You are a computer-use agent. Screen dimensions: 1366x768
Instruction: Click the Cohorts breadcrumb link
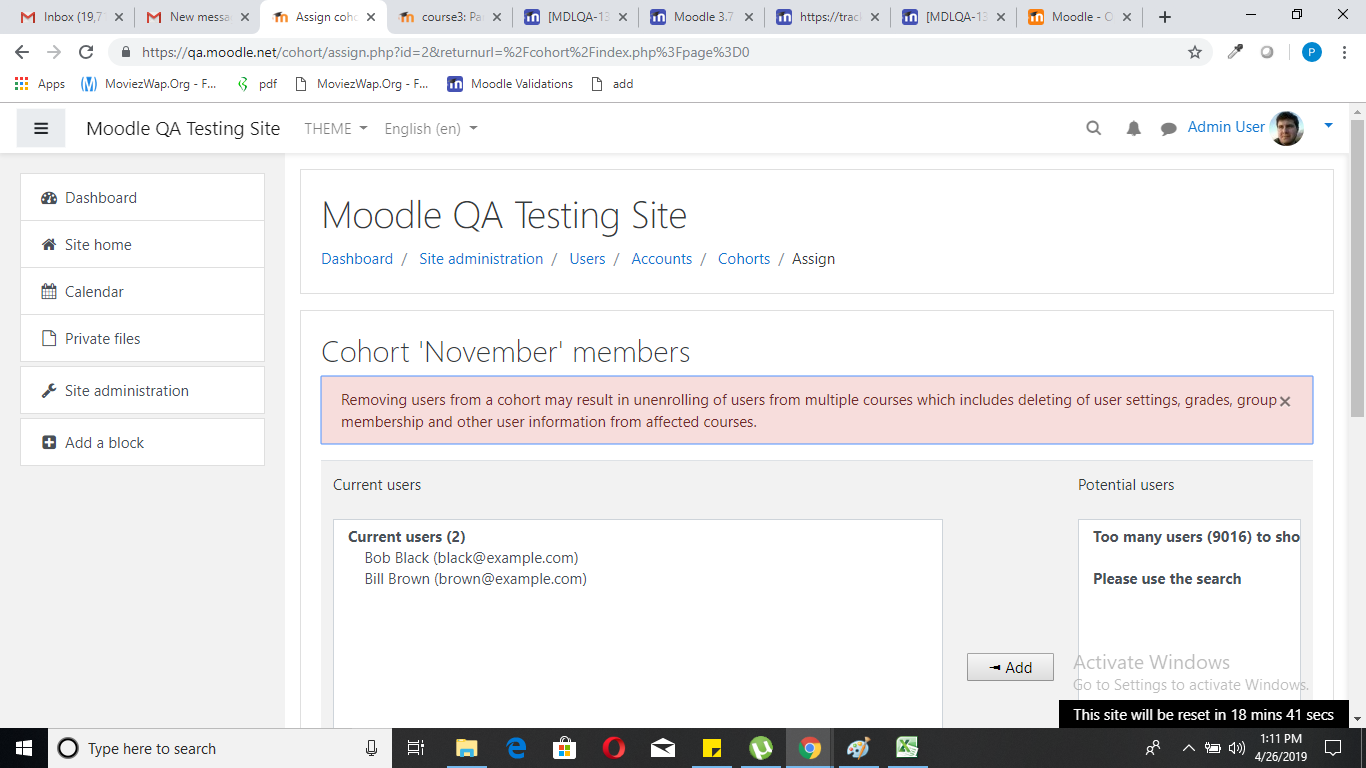[x=744, y=258]
